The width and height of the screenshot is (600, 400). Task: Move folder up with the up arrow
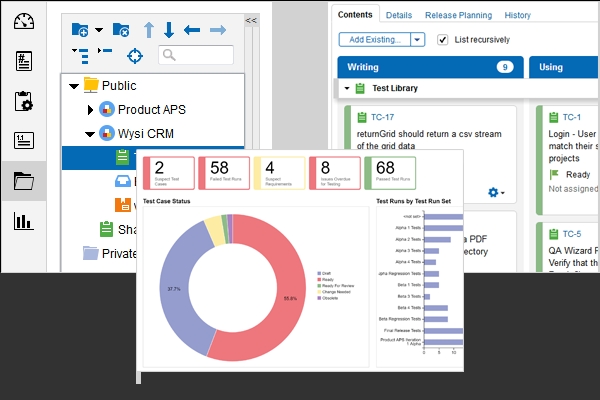(148, 30)
